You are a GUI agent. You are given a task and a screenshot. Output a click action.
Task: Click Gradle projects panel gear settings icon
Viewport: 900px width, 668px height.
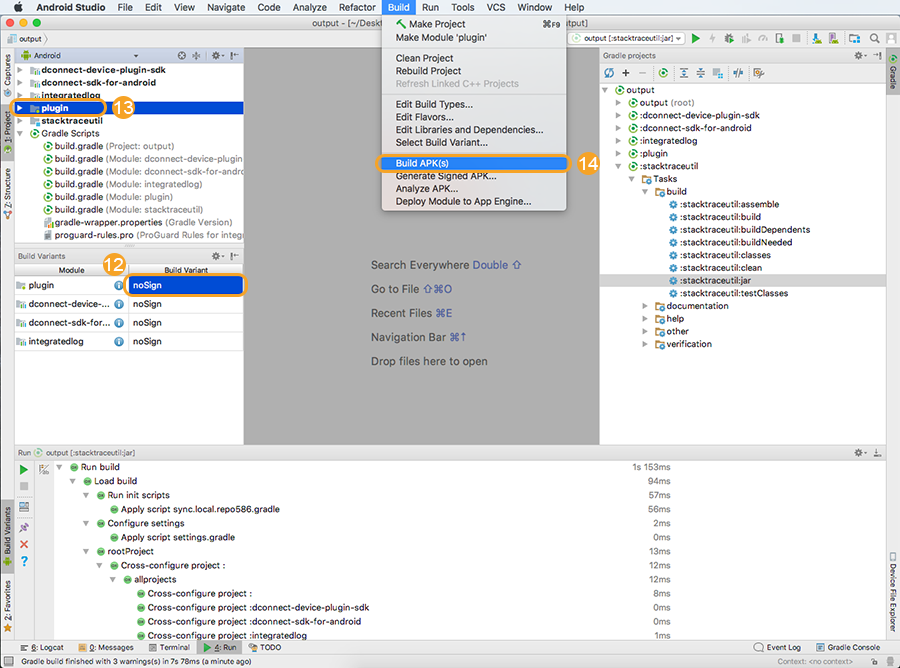point(860,56)
